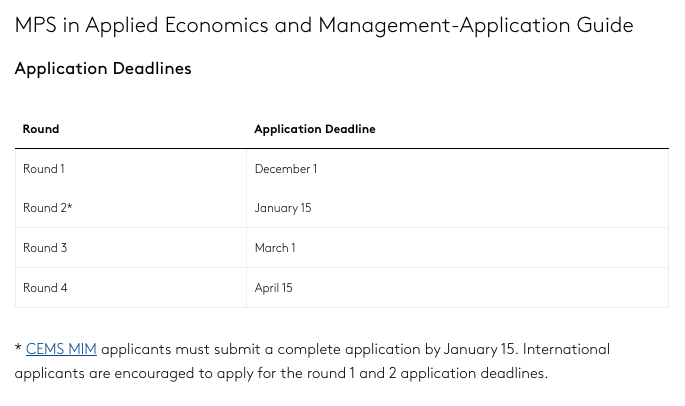Click the footnote asterisk before CEMS MIM
Image resolution: width=685 pixels, height=406 pixels.
(x=18, y=349)
